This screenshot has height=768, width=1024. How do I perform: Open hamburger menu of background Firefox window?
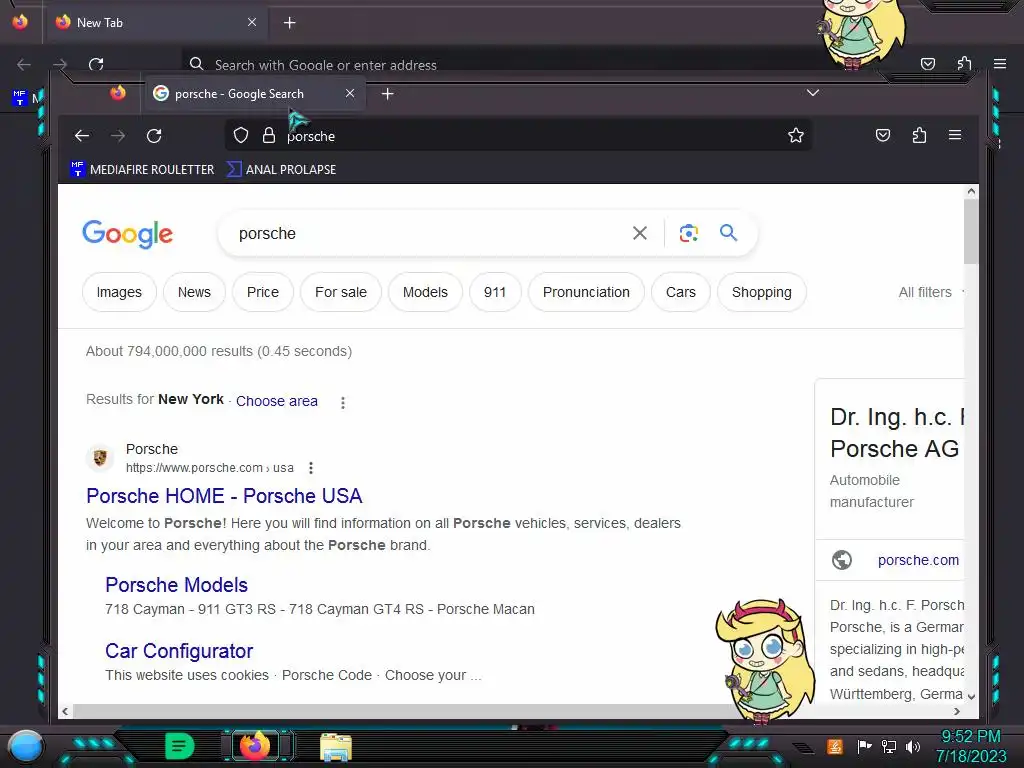pos(1000,63)
